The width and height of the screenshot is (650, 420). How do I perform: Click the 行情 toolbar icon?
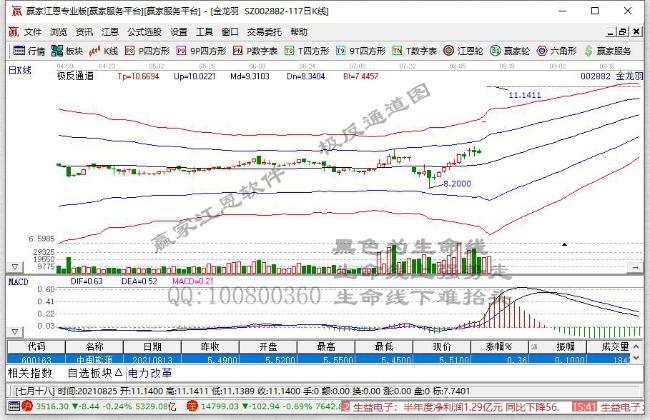click(x=29, y=50)
